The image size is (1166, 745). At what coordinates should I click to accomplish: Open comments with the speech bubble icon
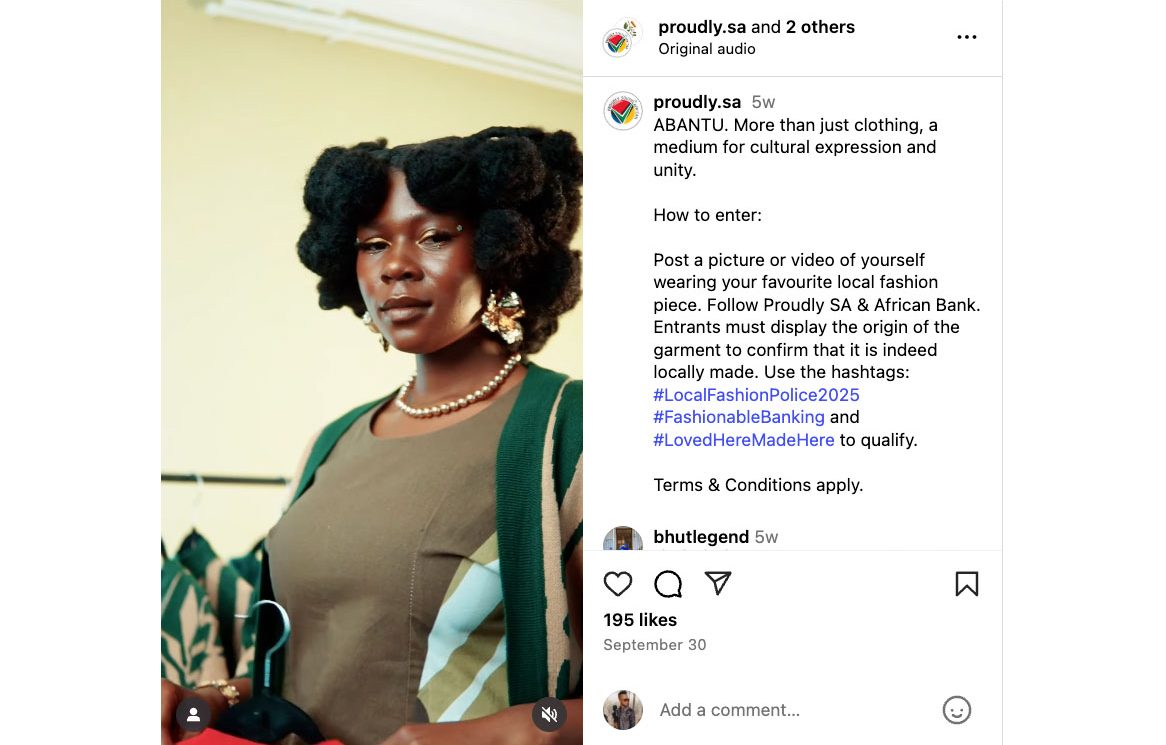(668, 584)
